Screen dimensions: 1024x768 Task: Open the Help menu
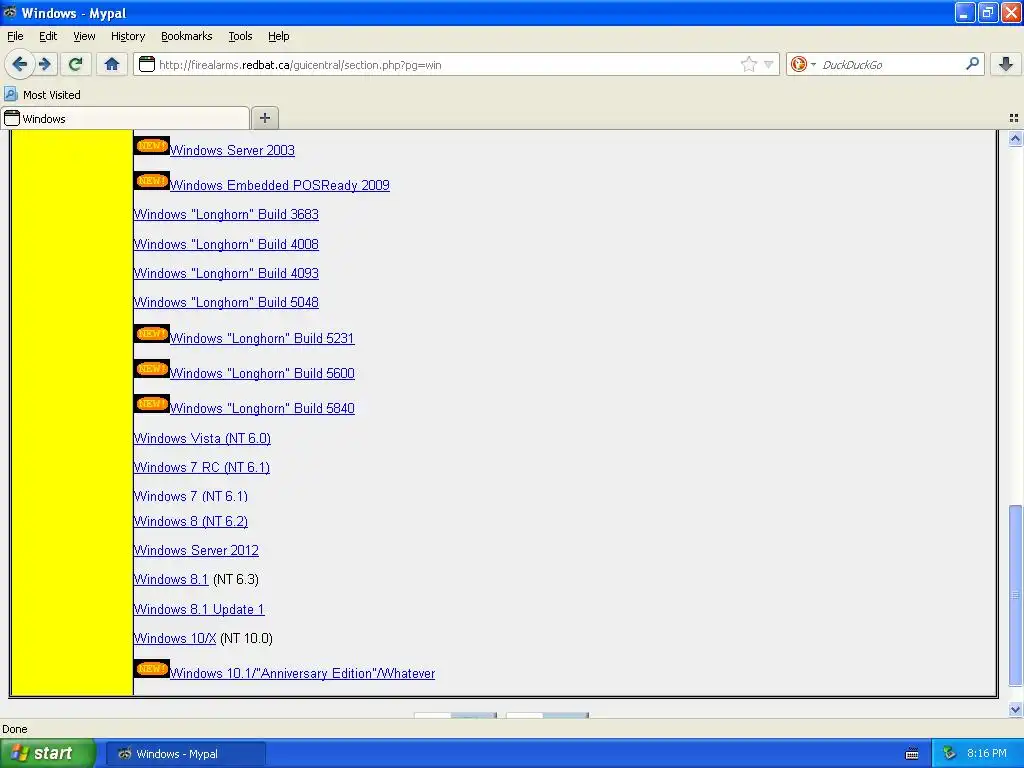coord(278,36)
